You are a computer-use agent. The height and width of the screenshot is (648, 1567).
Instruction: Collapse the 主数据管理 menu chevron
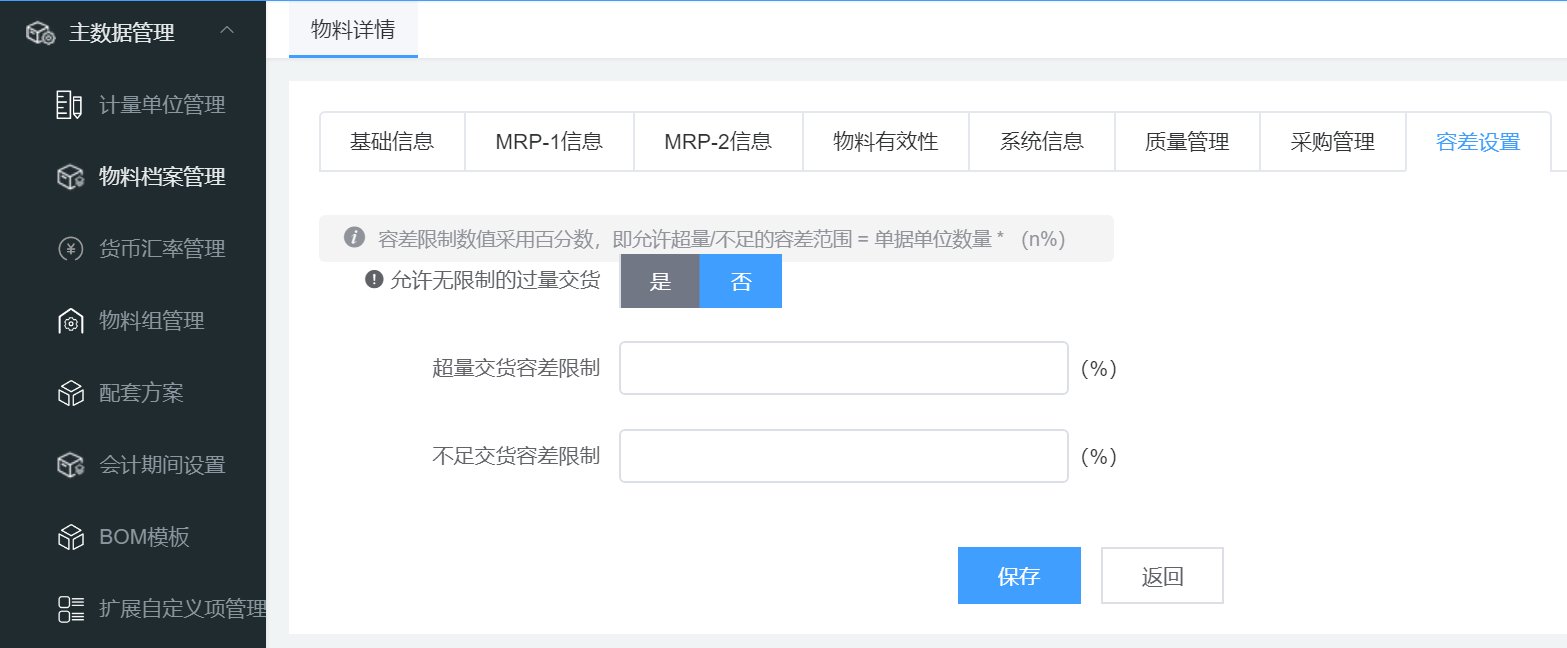[x=227, y=32]
